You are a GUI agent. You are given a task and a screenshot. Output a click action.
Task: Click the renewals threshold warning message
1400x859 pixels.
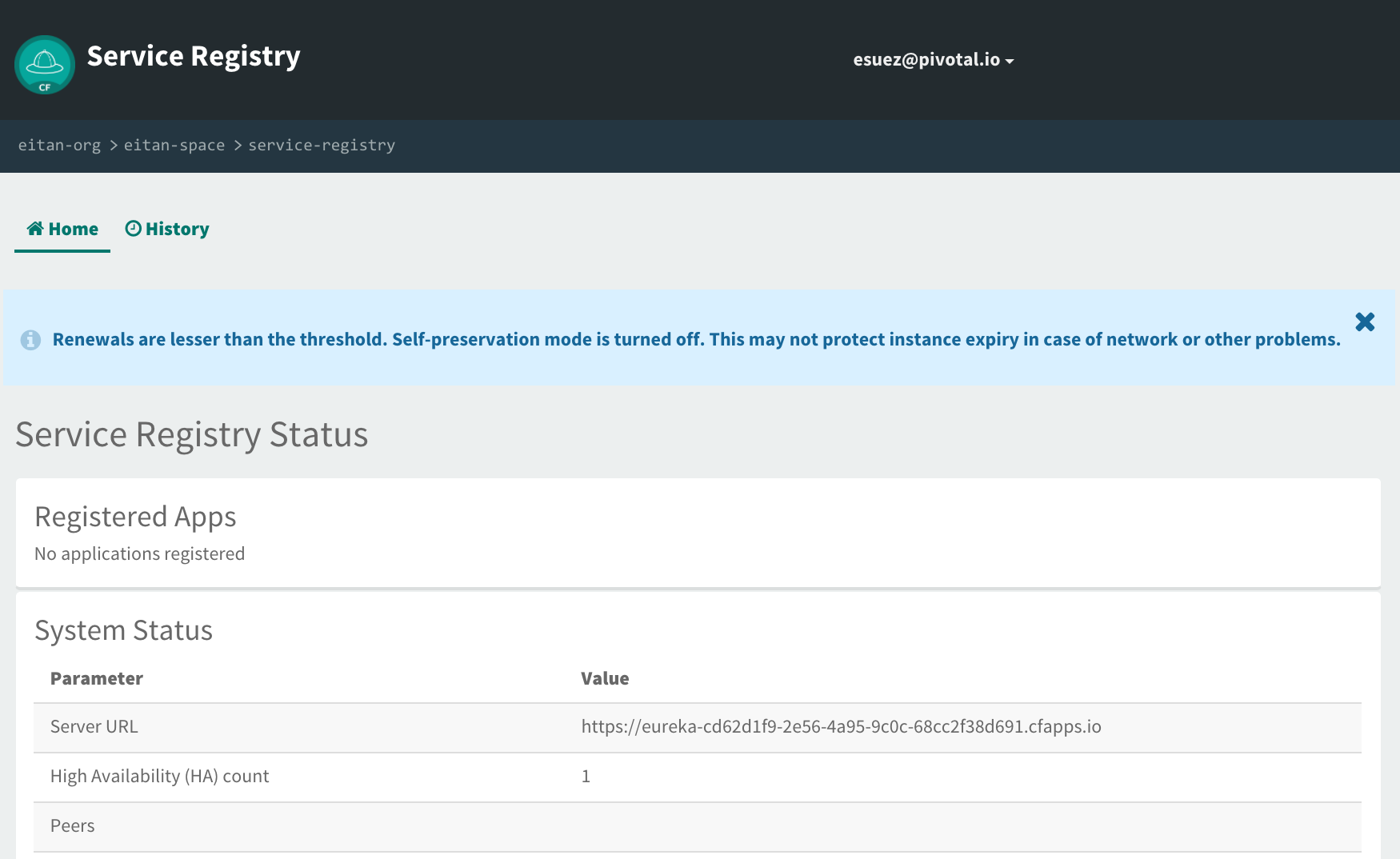697,339
